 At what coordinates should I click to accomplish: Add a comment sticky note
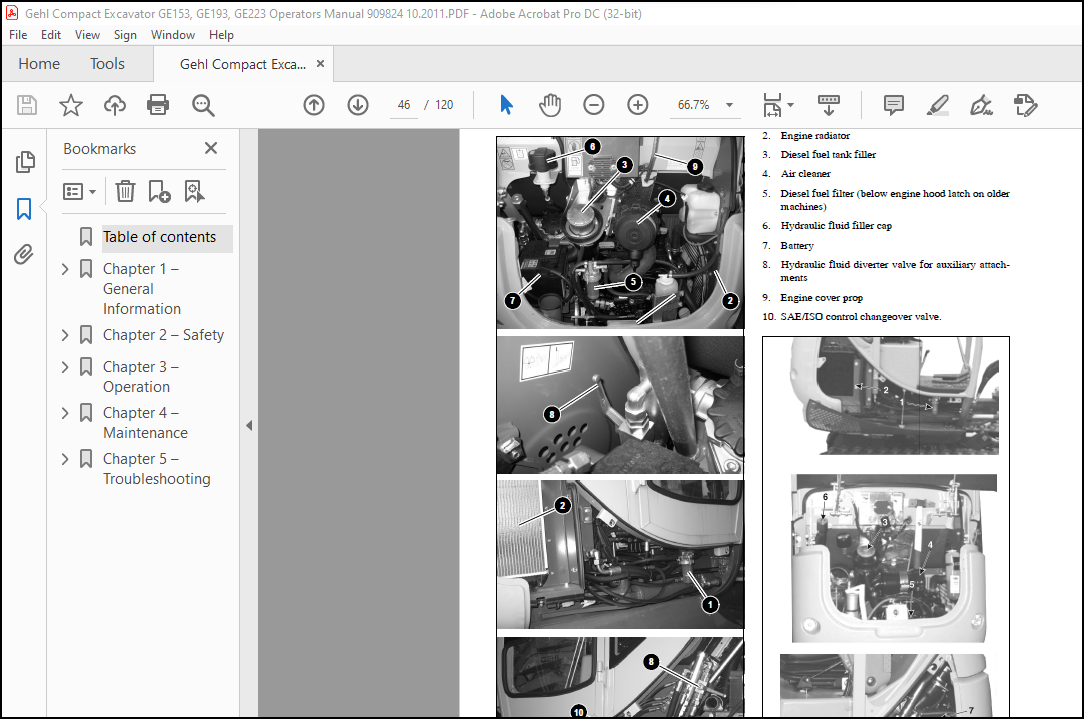pos(893,104)
